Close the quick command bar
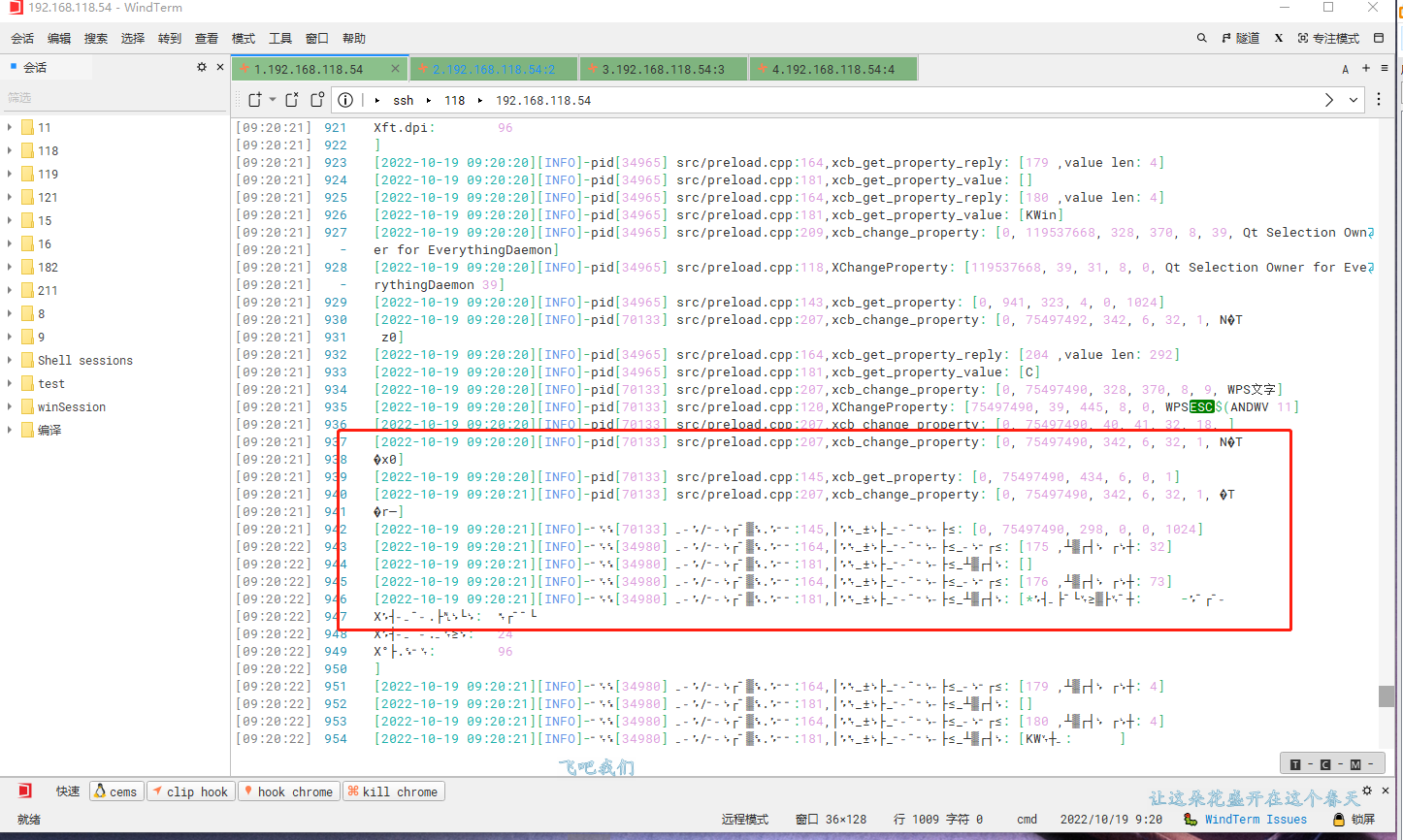Viewport: 1403px width, 840px height. pos(1386,791)
